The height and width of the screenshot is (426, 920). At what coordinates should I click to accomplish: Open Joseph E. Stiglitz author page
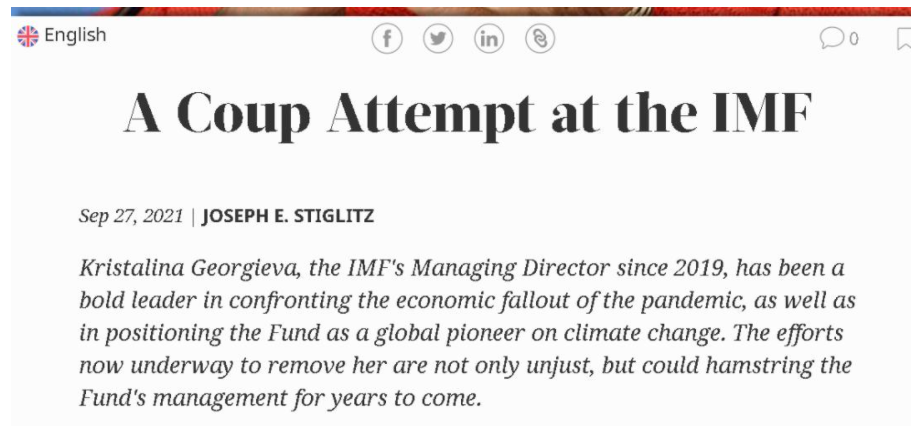point(288,216)
